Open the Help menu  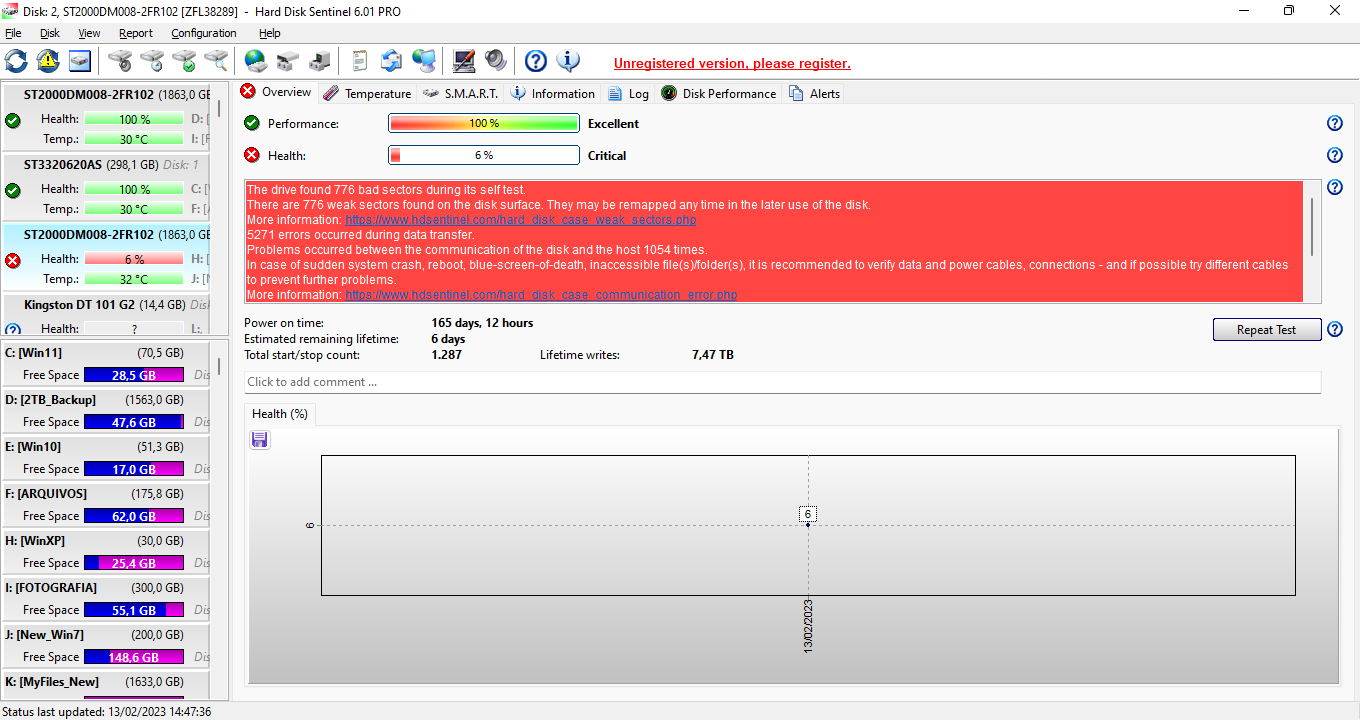click(x=270, y=33)
